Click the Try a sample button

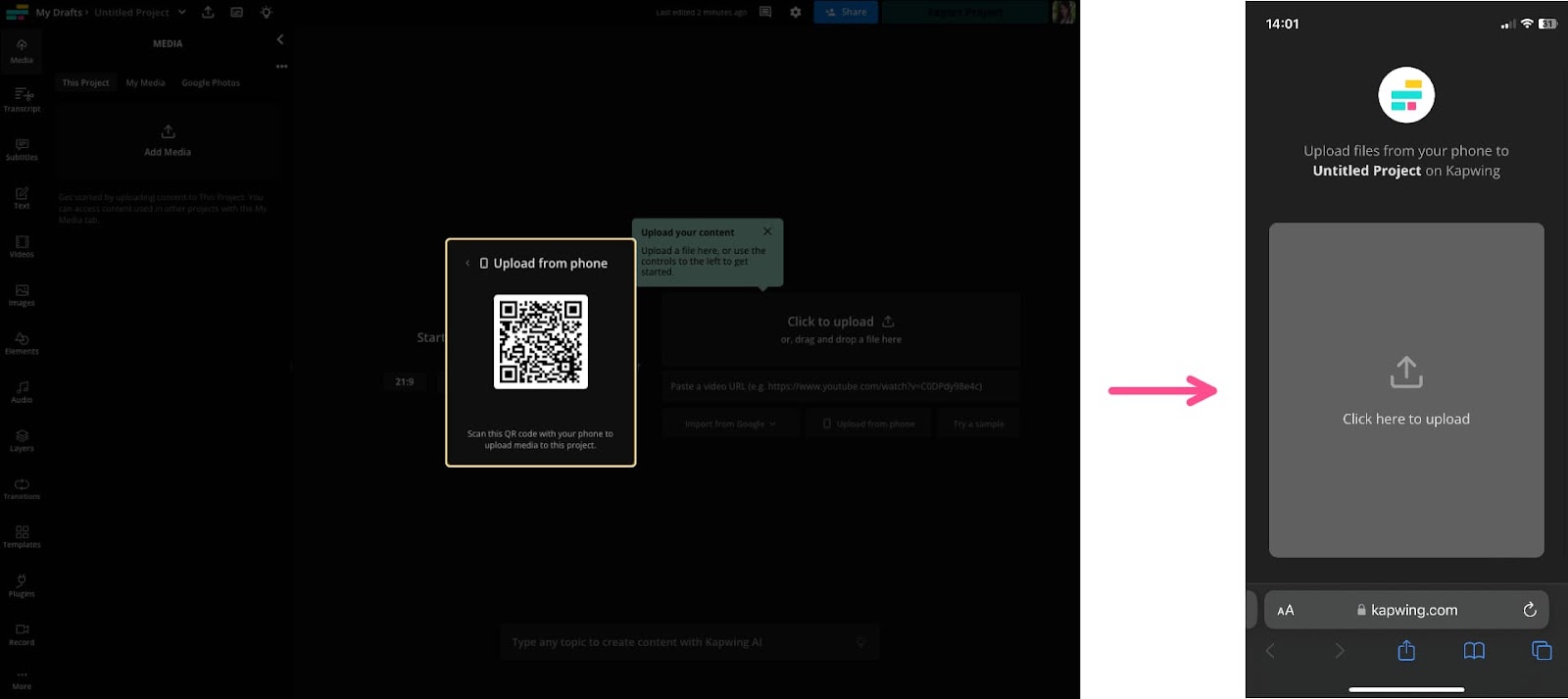(979, 424)
